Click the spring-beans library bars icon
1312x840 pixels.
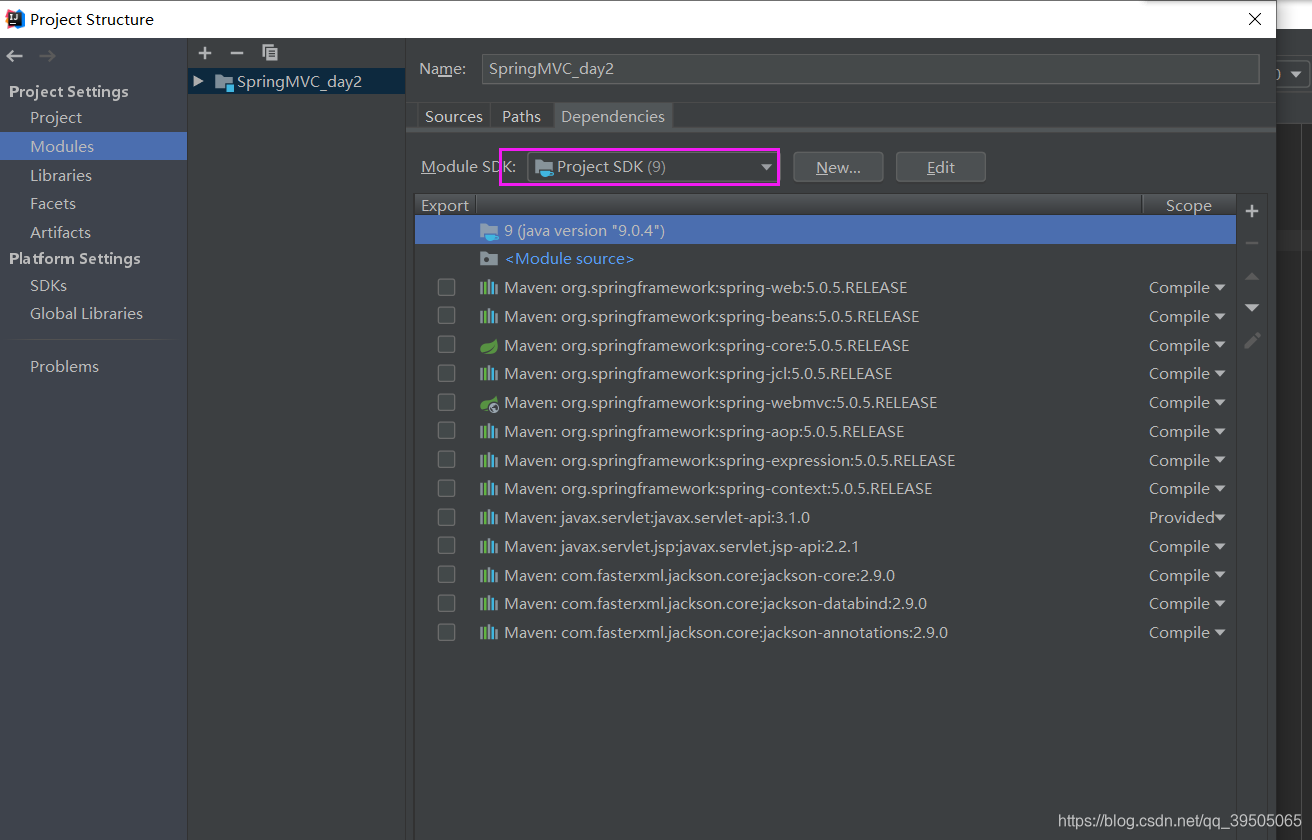pyautogui.click(x=489, y=317)
